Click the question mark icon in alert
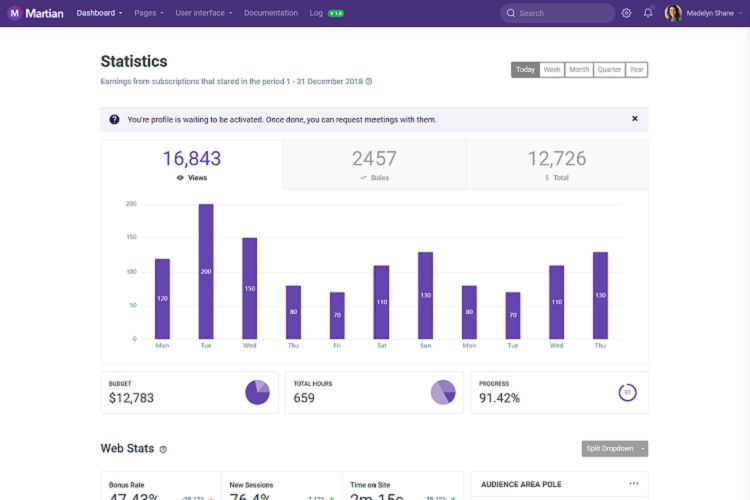 point(114,120)
